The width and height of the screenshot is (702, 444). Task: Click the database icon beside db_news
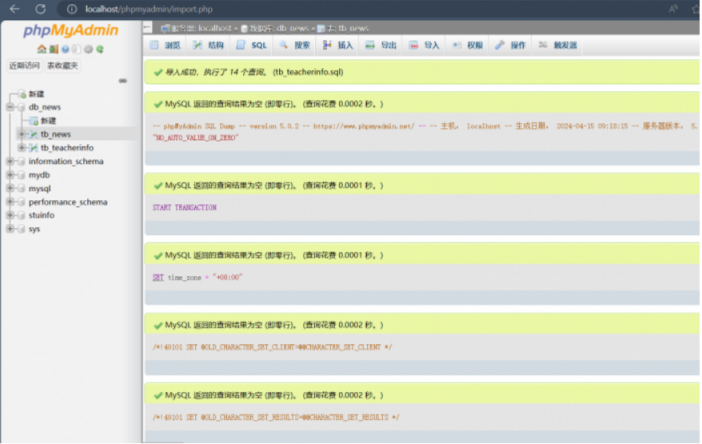[21, 107]
